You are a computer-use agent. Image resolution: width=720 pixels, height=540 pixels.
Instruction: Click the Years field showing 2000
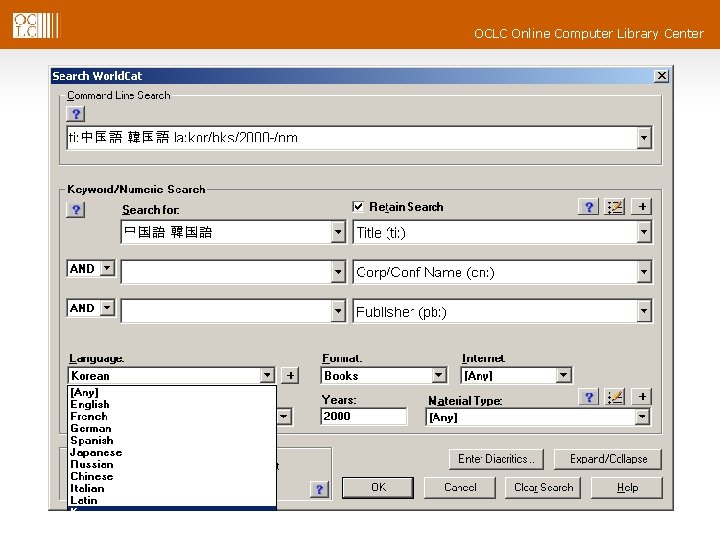(364, 416)
